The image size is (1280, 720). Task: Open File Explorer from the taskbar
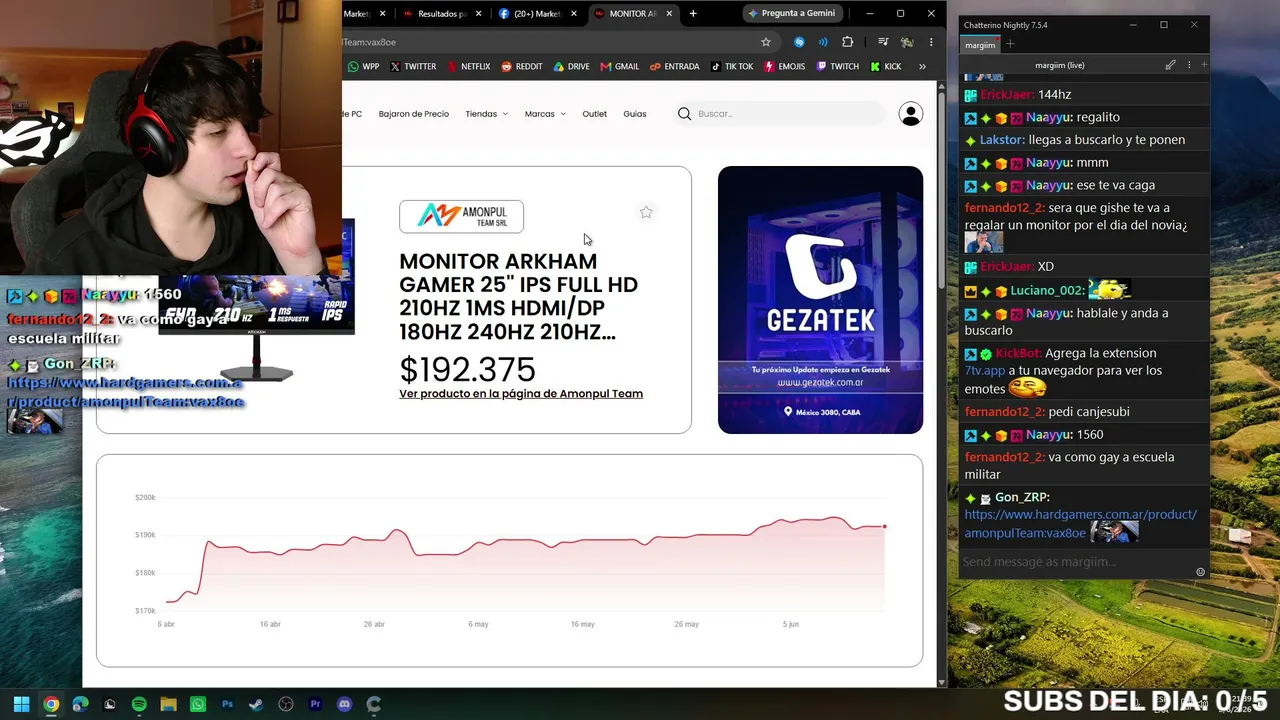(168, 704)
